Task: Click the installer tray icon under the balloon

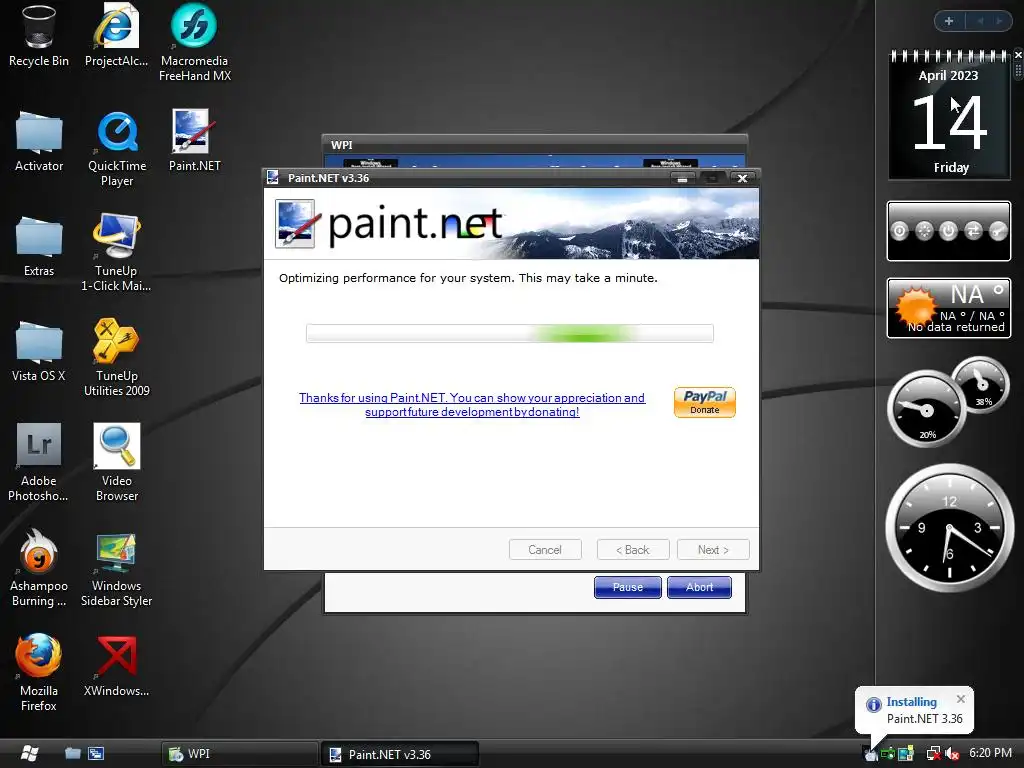Action: coord(871,755)
